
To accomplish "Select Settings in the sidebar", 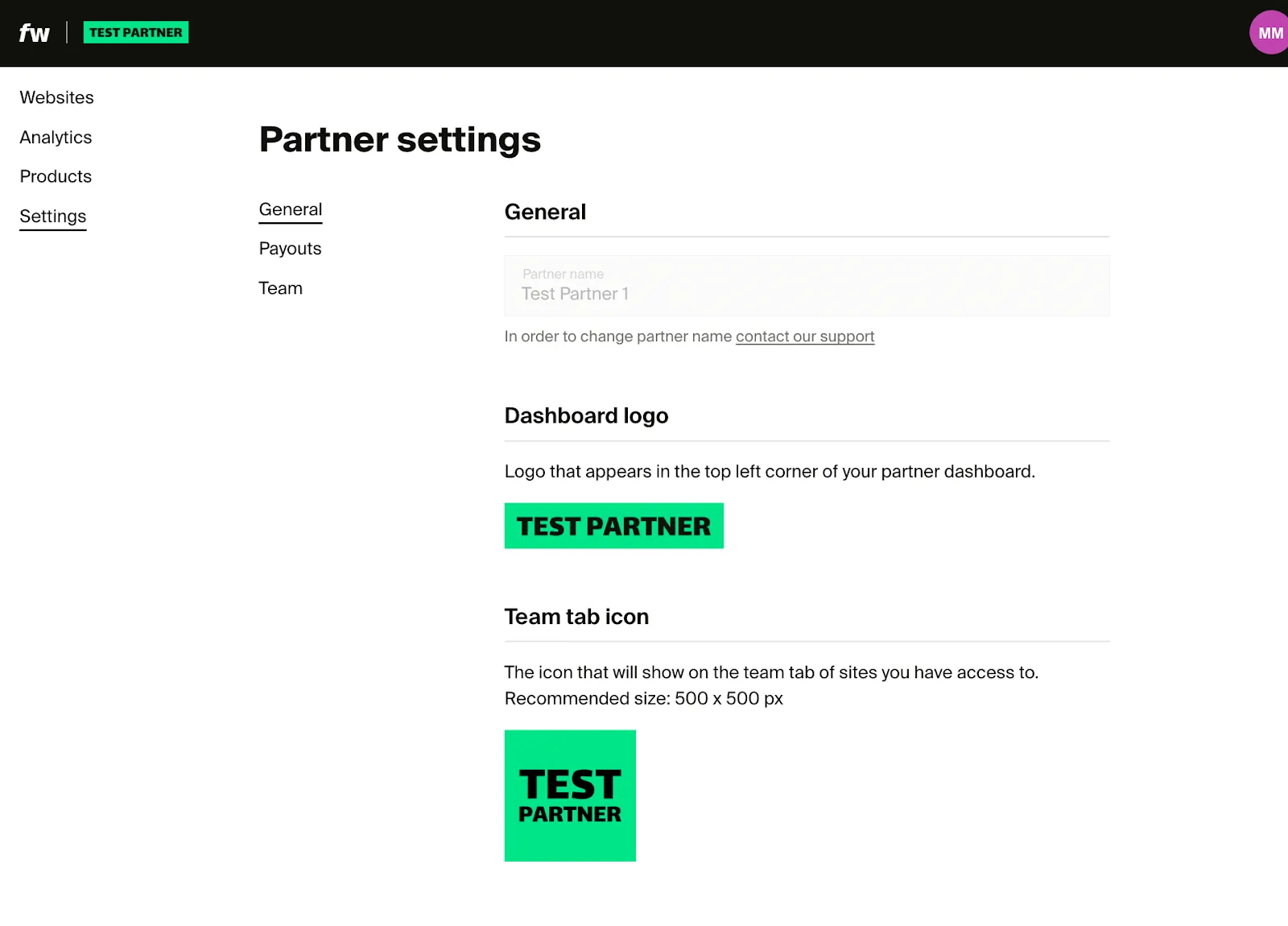I will (53, 217).
